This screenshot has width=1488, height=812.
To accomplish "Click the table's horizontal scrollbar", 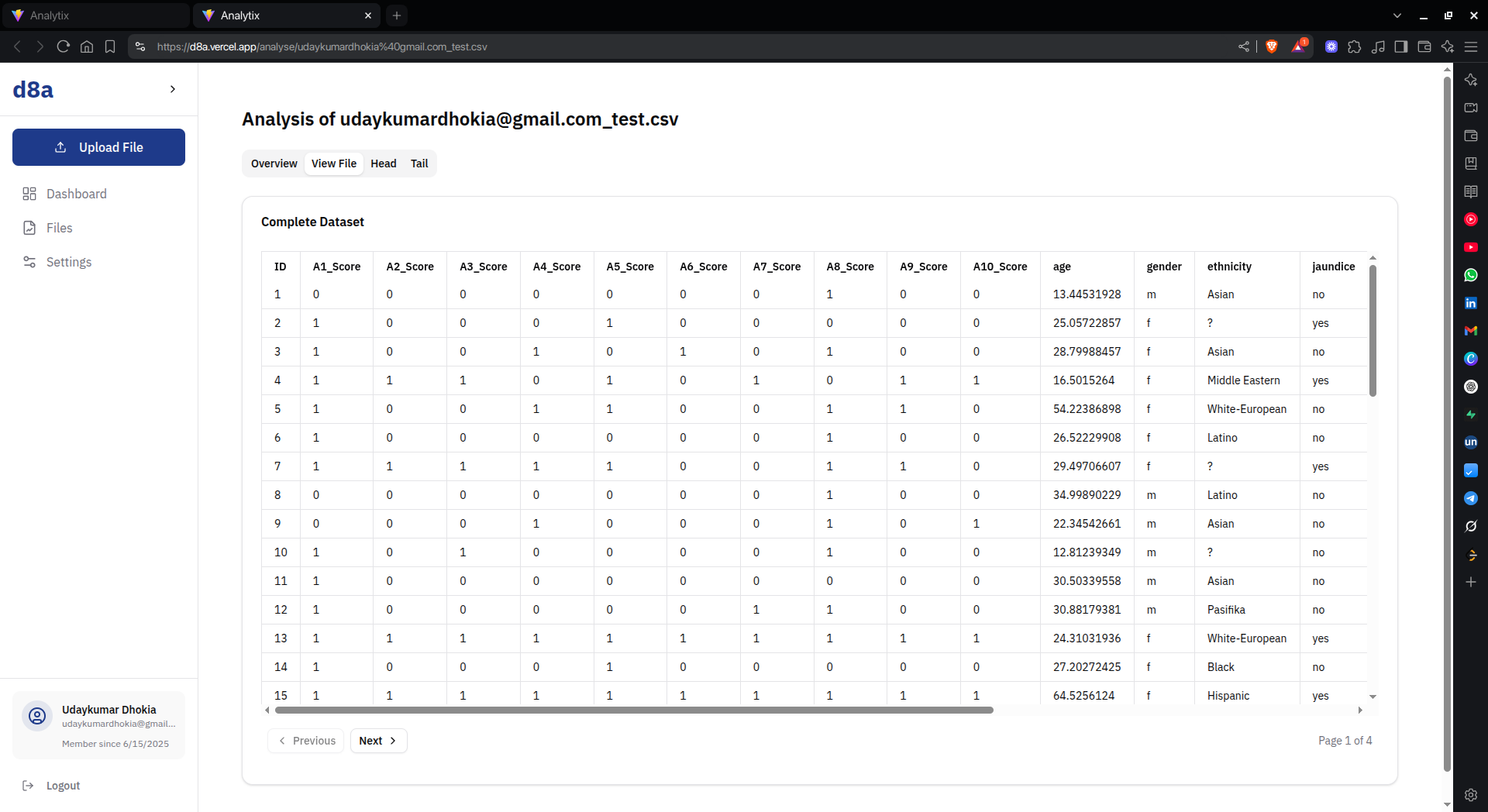I will 634,710.
